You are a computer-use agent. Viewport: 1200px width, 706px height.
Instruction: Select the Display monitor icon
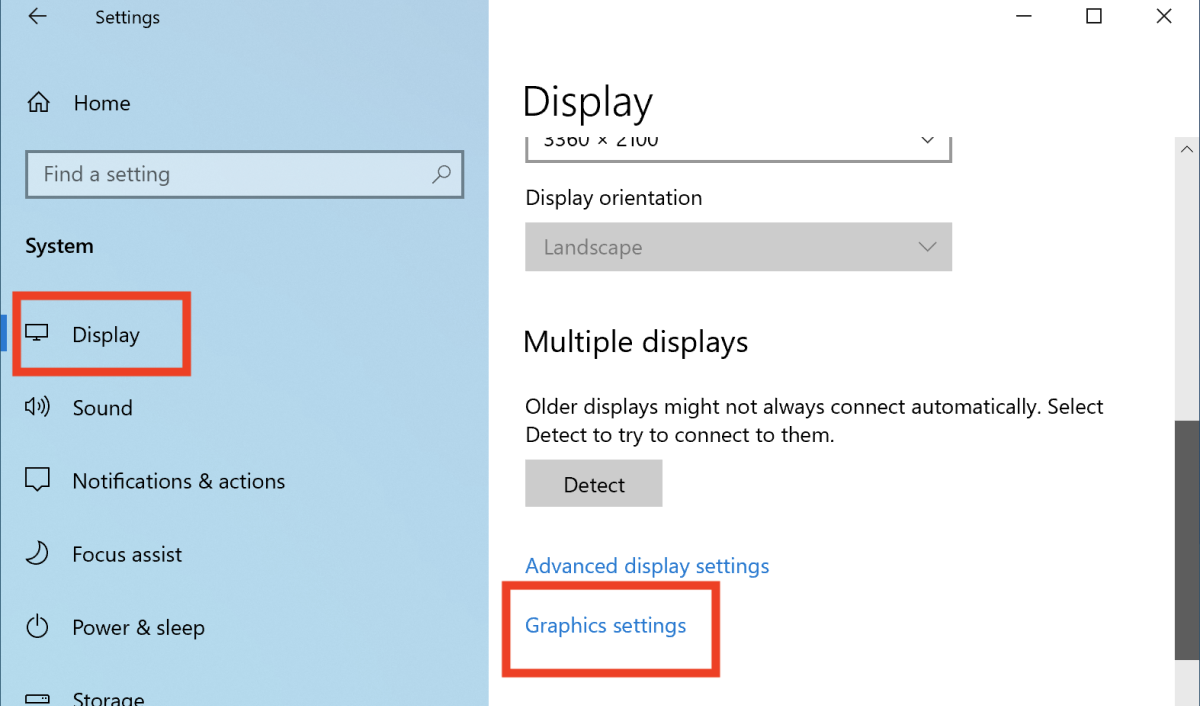click(x=37, y=334)
